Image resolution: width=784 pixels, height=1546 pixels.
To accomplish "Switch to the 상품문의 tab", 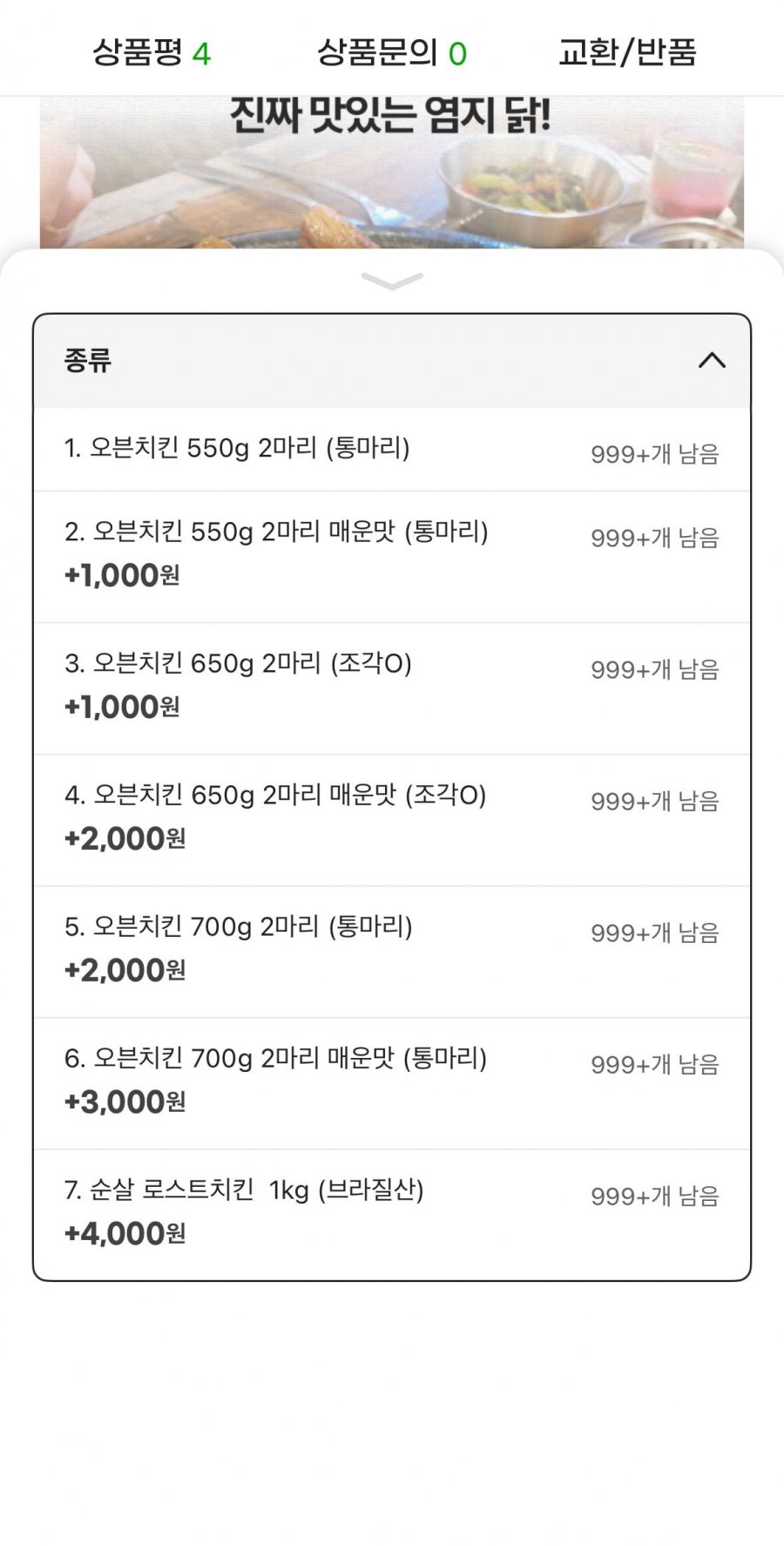I will (x=376, y=53).
